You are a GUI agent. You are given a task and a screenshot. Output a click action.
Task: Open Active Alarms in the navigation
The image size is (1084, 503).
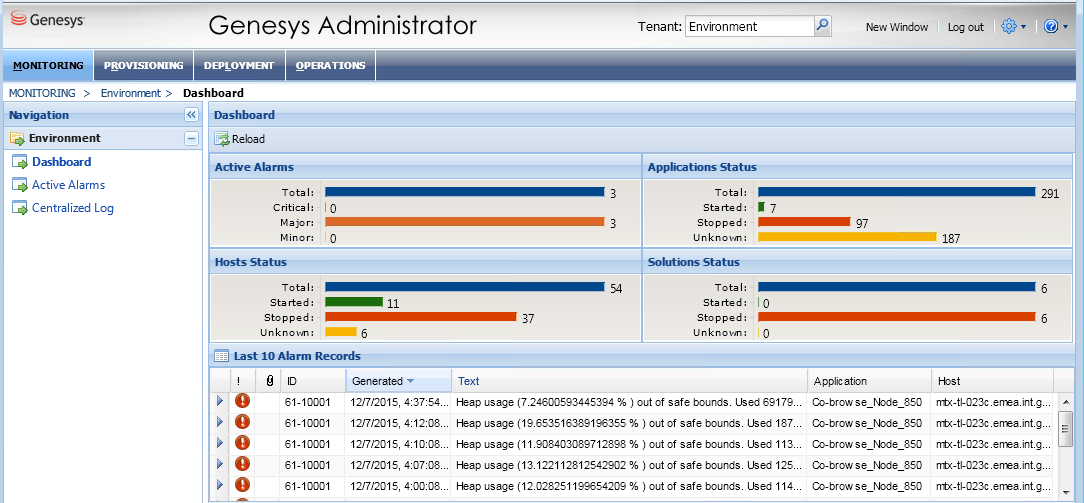pyautogui.click(x=68, y=184)
